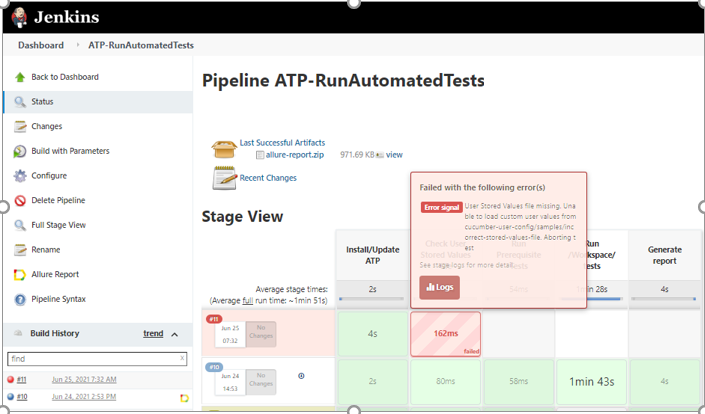The width and height of the screenshot is (705, 414).
Task: Click the #10 badge in Stage View
Action: 214,367
